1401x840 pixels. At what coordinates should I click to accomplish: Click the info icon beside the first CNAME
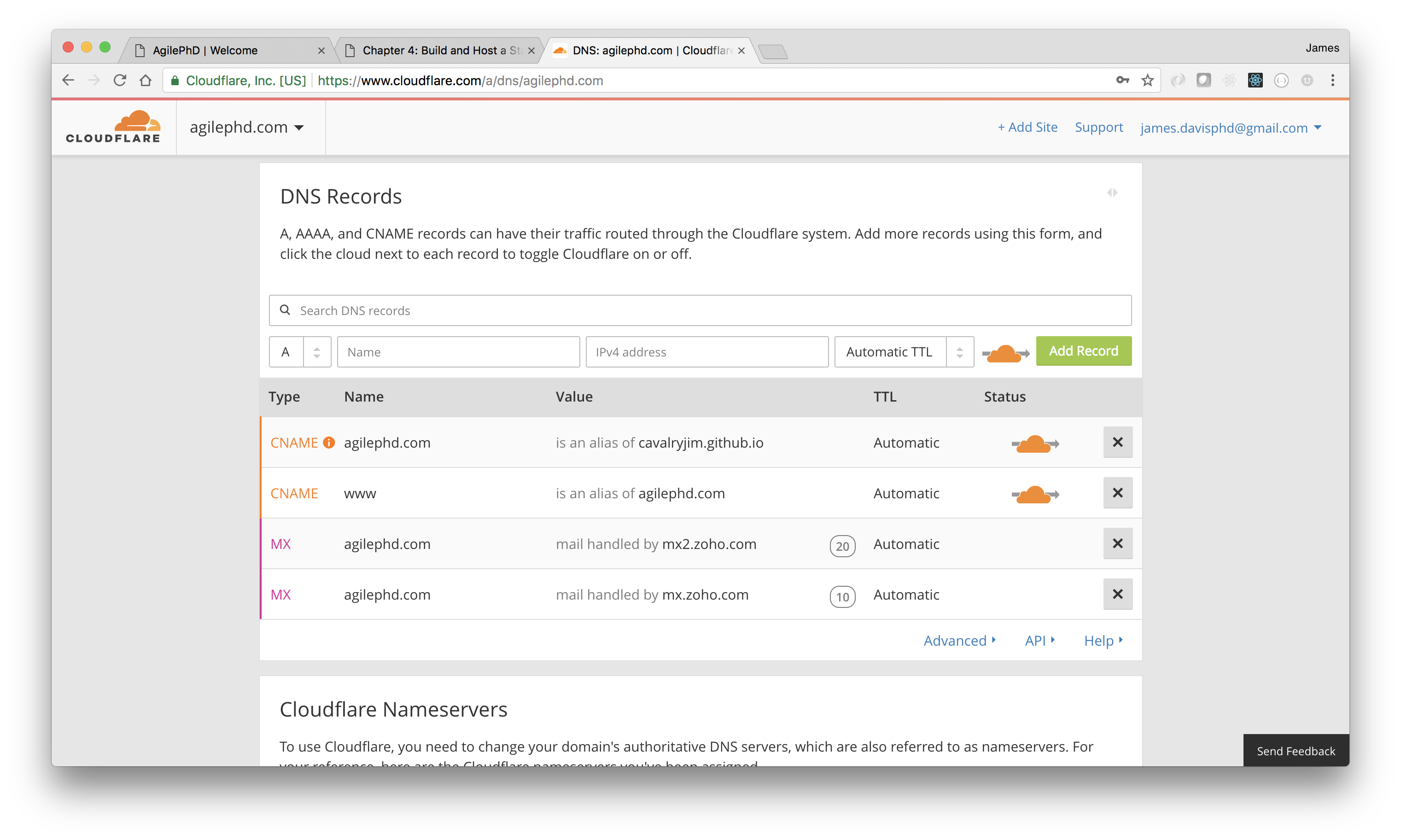click(x=329, y=443)
